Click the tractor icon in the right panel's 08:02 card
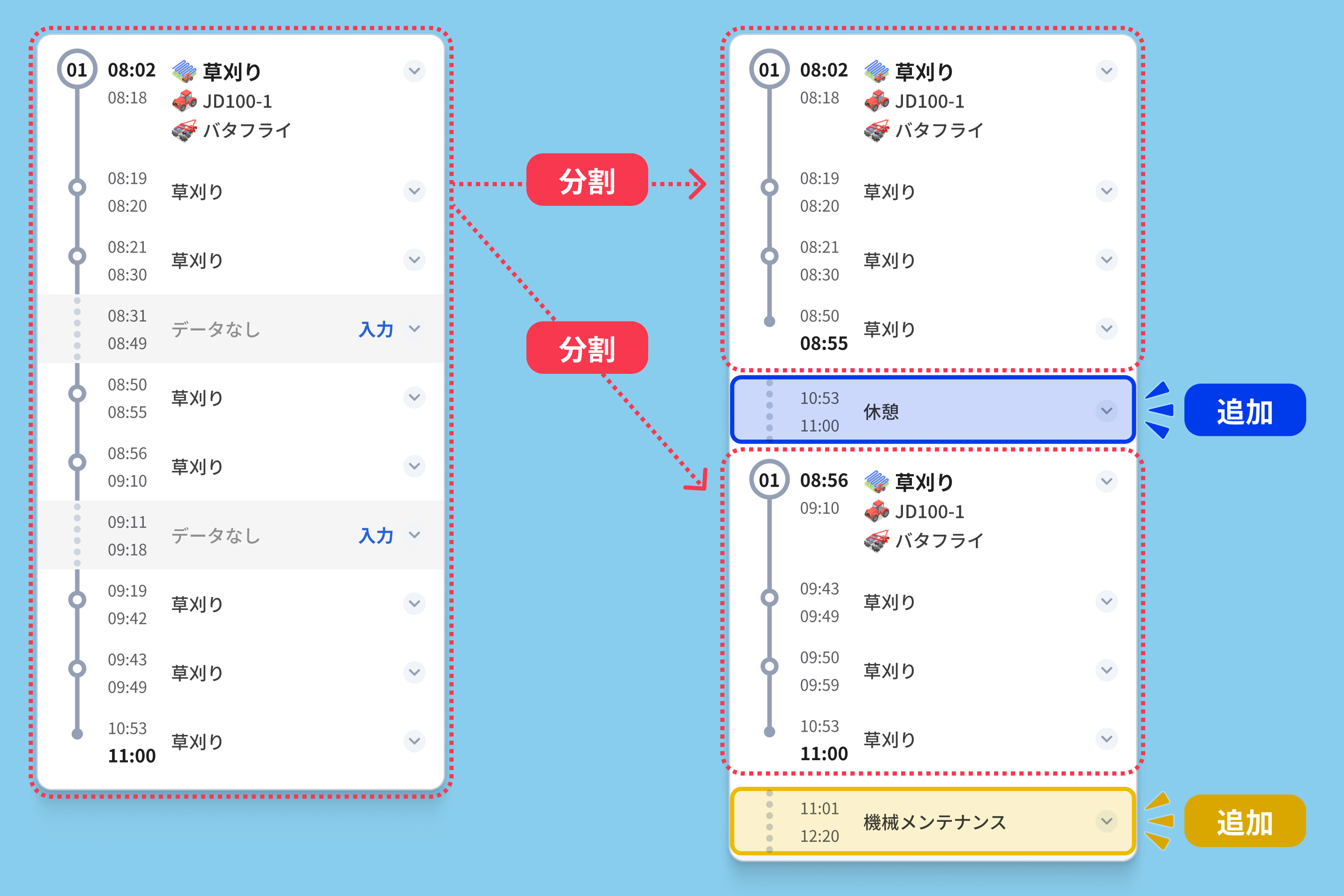1344x896 pixels. 876,101
